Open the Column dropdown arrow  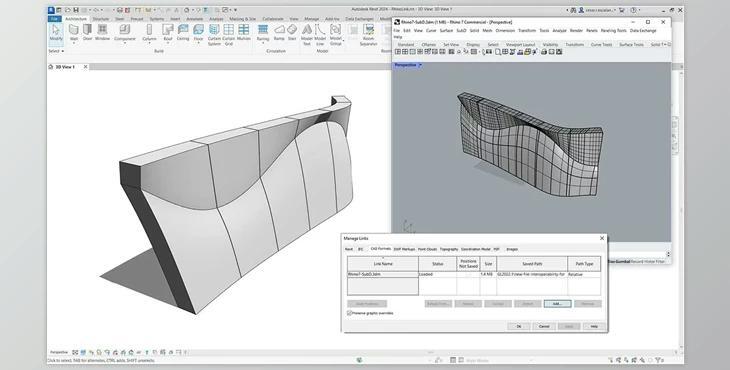tap(149, 42)
